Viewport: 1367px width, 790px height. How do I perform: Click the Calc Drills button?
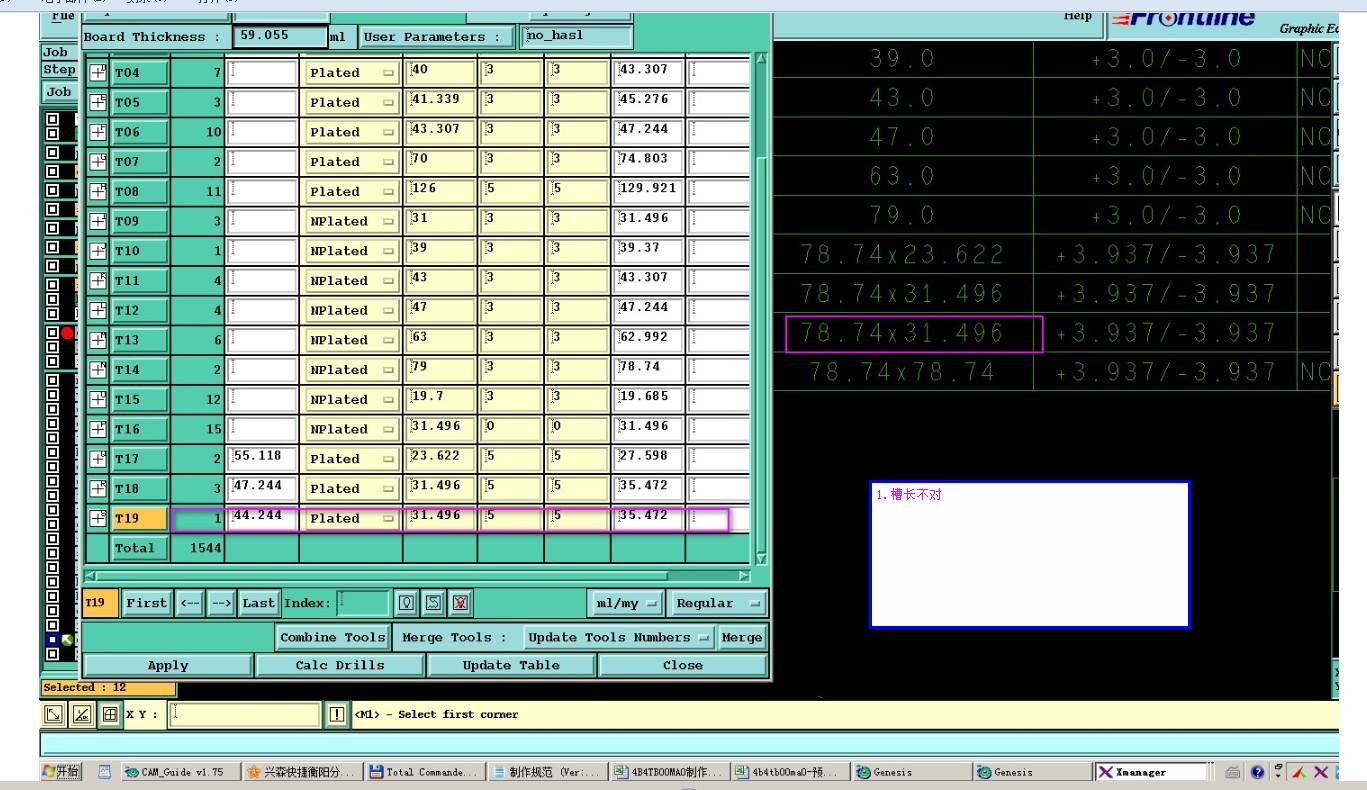coord(340,665)
